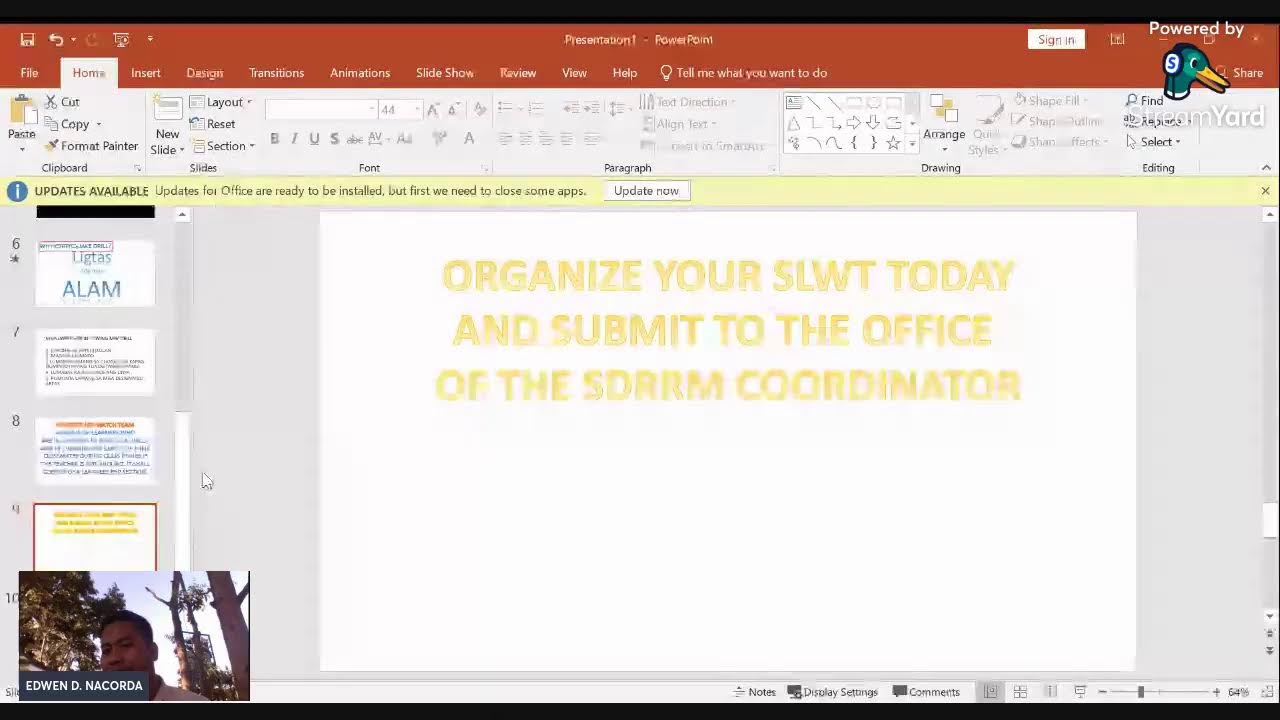1280x720 pixels.
Task: Toggle Bold formatting
Action: [x=274, y=139]
